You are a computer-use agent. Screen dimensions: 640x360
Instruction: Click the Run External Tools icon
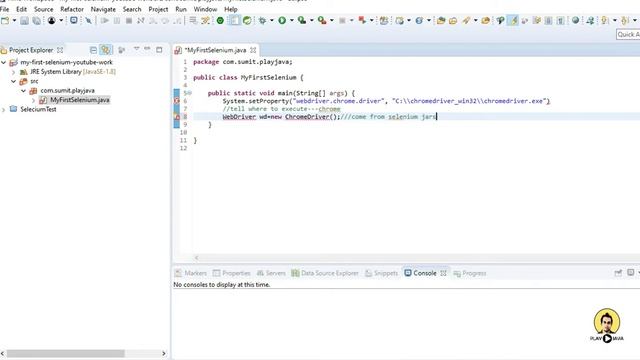pyautogui.click(x=322, y=20)
